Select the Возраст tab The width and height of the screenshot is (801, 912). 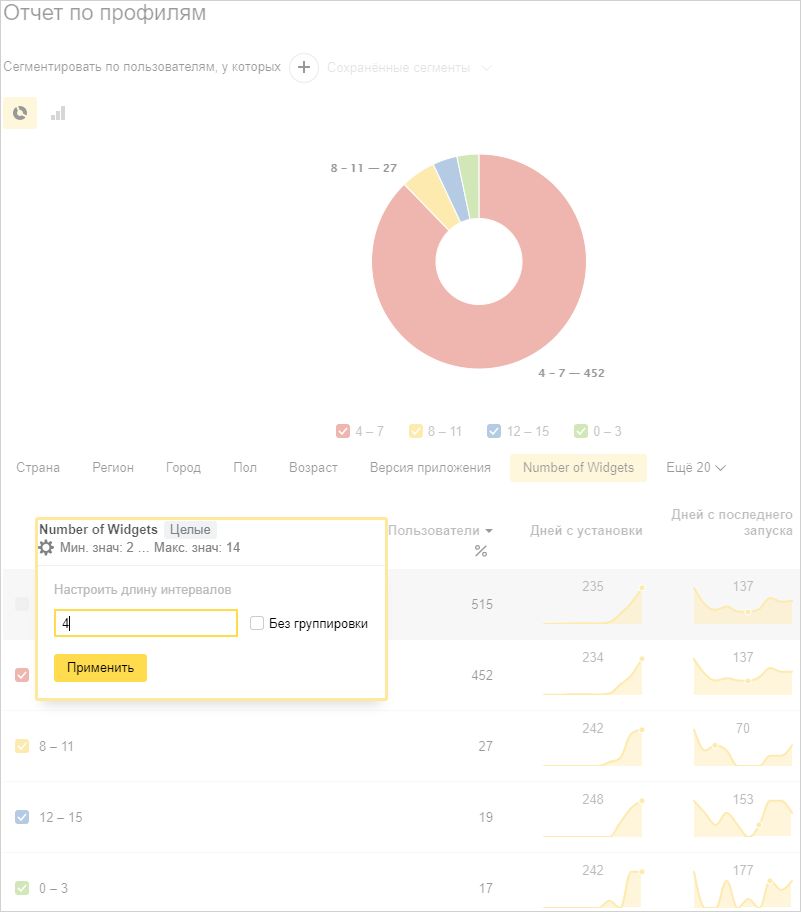coord(313,468)
